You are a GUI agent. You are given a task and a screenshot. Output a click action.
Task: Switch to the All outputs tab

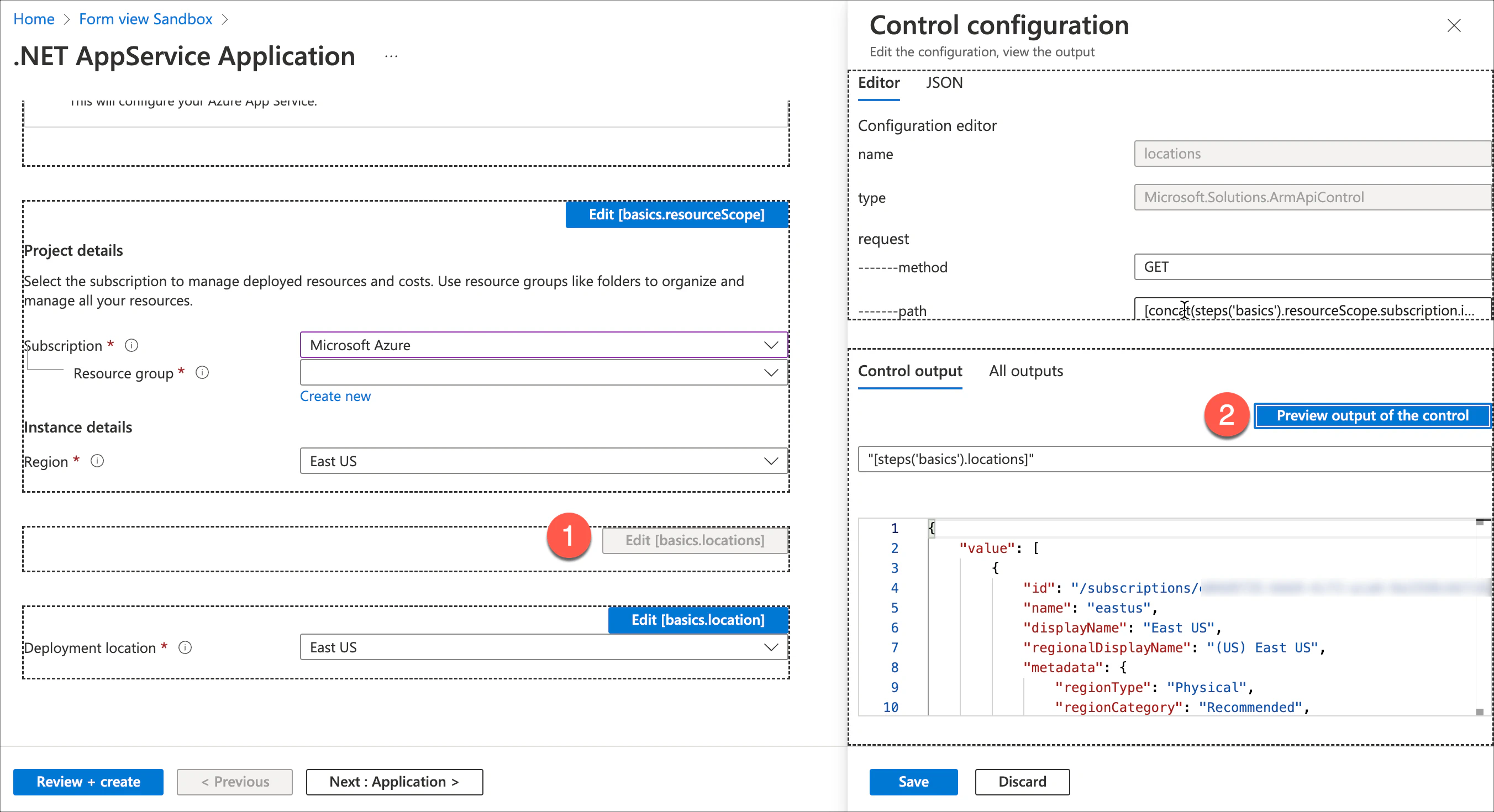(1025, 371)
